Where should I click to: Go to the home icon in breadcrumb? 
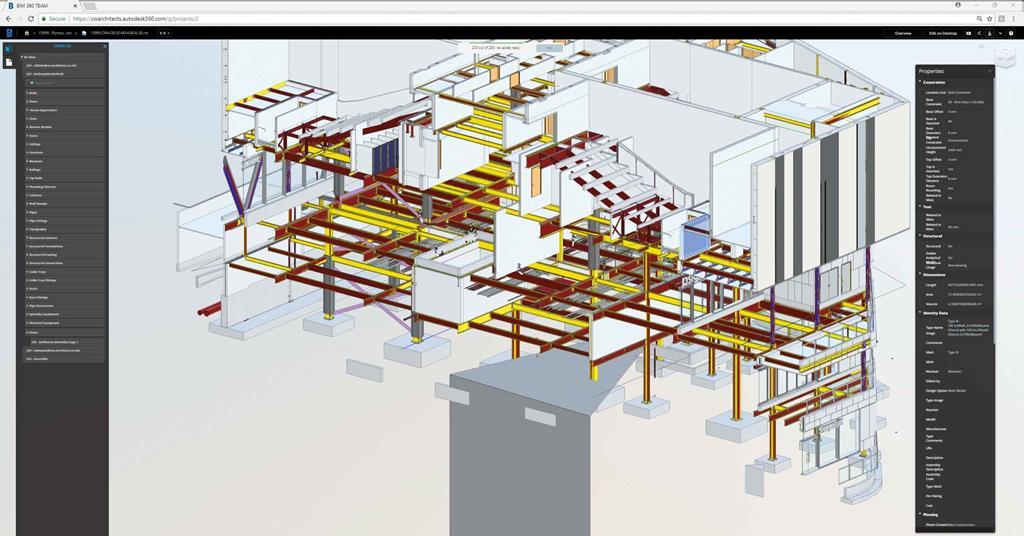[x=27, y=33]
